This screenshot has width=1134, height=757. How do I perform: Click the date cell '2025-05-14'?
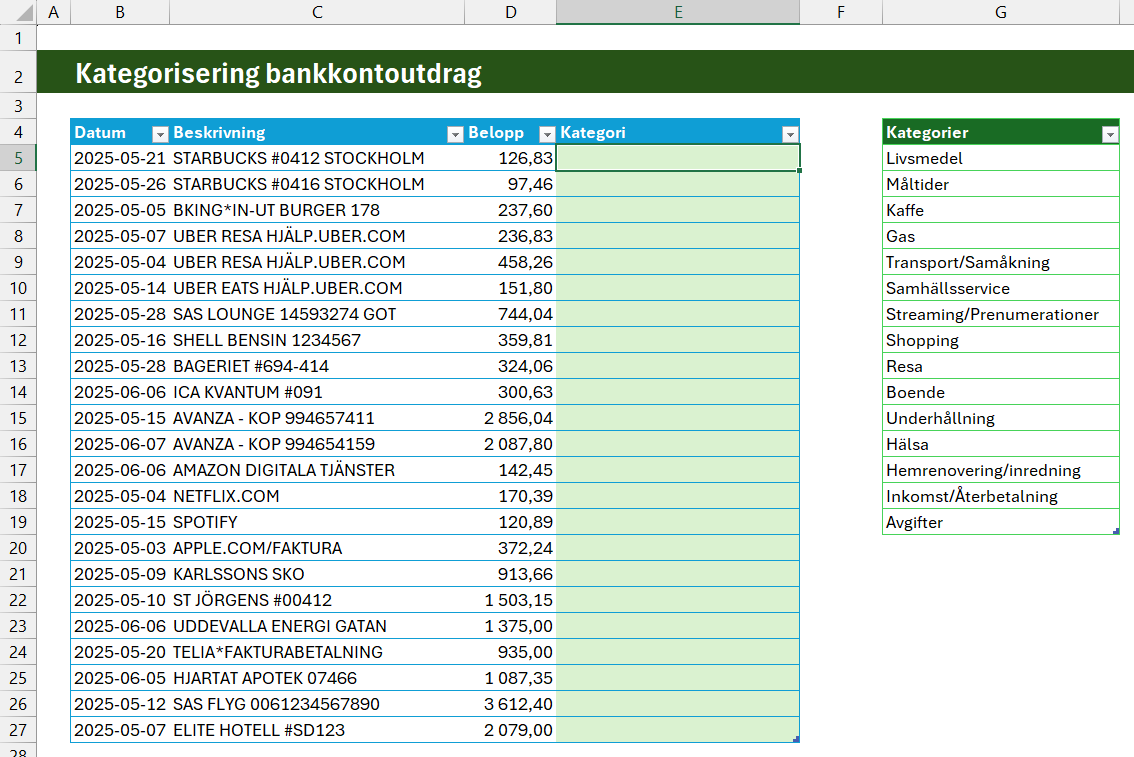[120, 288]
